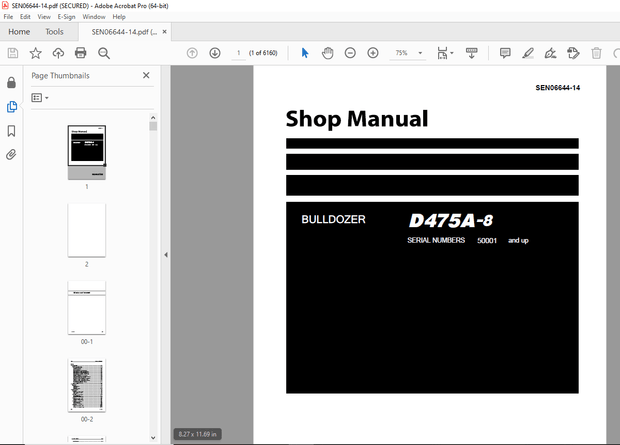Open the zoom level dropdown arrow

(420, 53)
